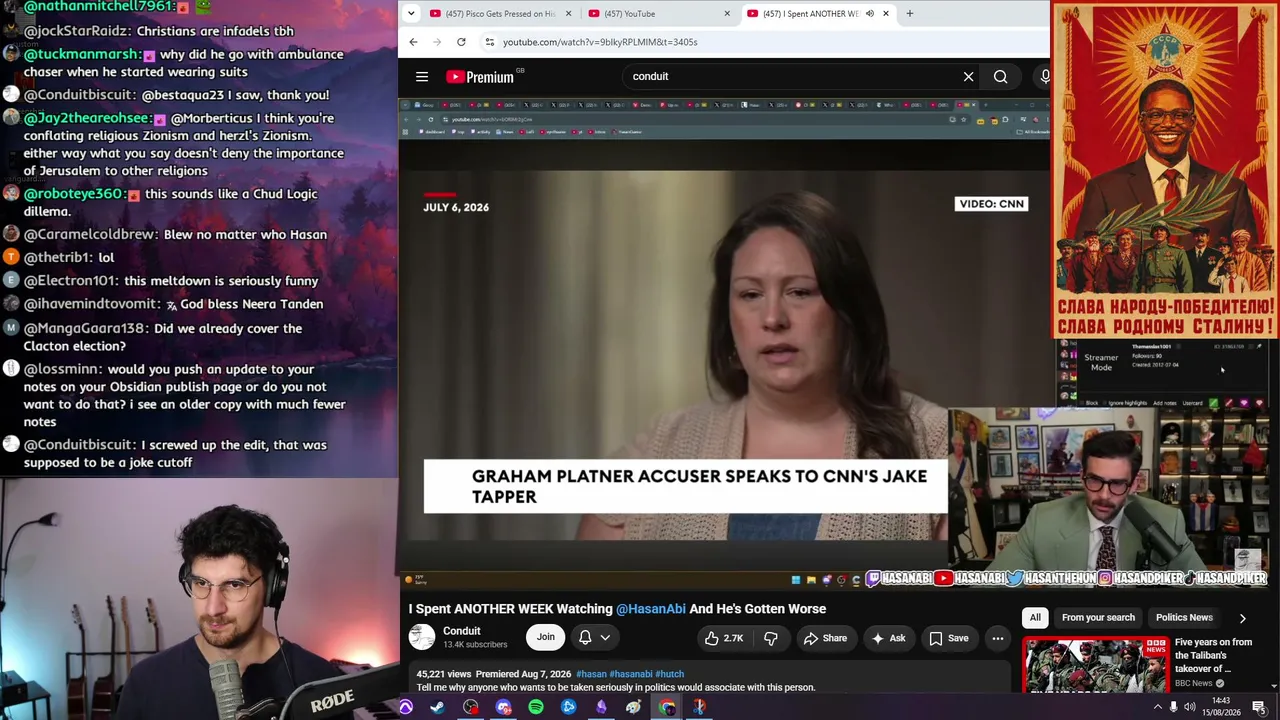Mute the audio-playing tab speaker icon
1280x720 pixels.
[x=870, y=14]
